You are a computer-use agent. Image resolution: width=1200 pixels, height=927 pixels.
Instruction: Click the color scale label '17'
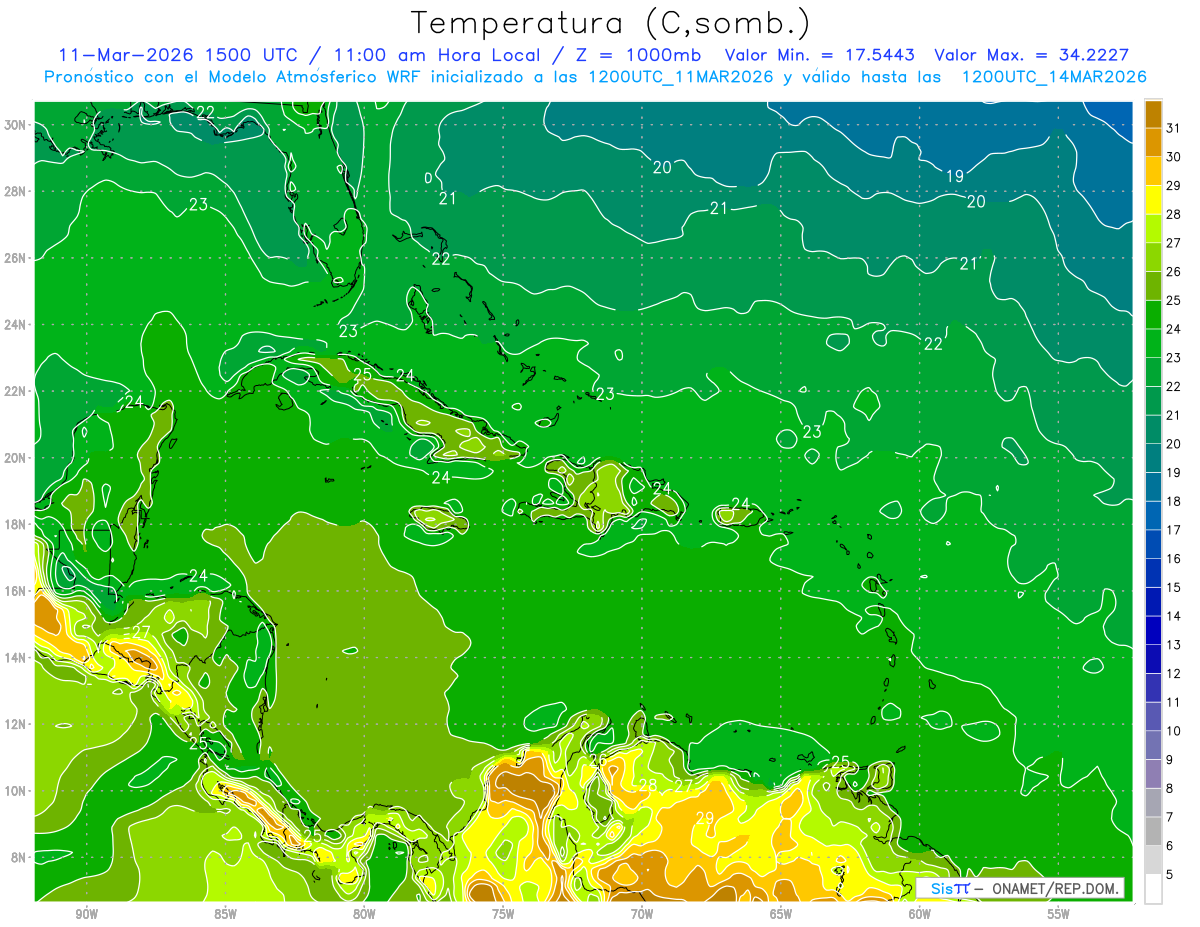(1174, 530)
